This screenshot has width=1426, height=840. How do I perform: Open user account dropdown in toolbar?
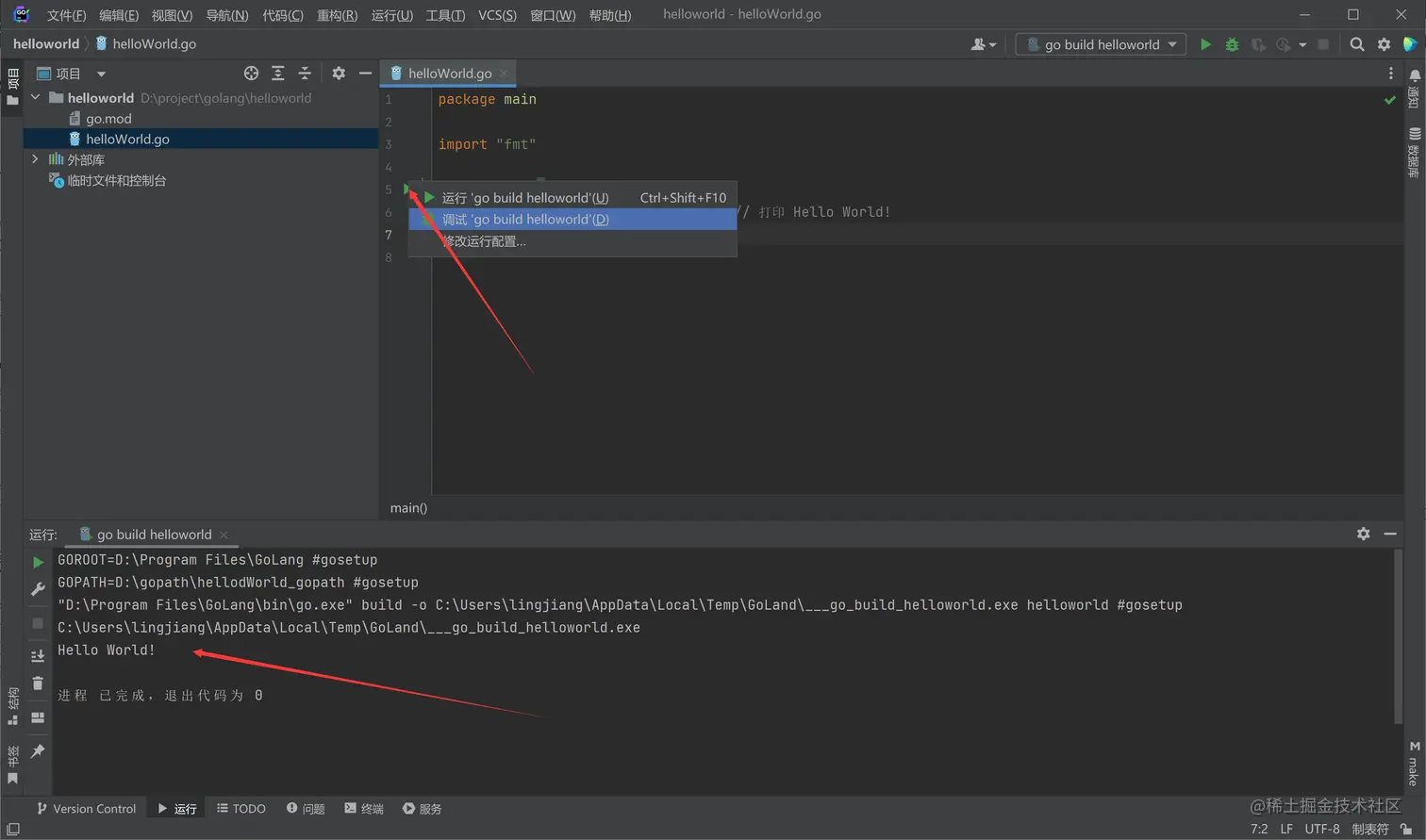click(x=983, y=44)
